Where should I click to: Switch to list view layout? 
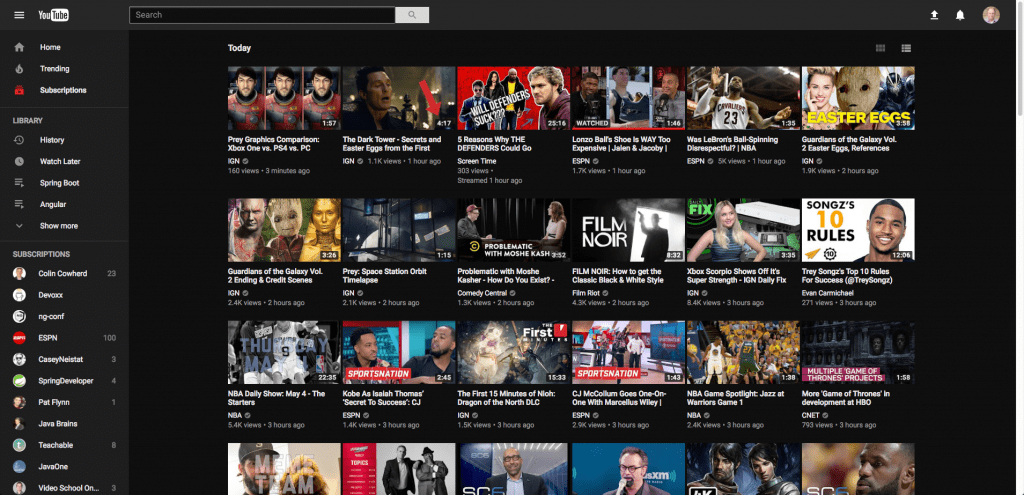(x=906, y=48)
